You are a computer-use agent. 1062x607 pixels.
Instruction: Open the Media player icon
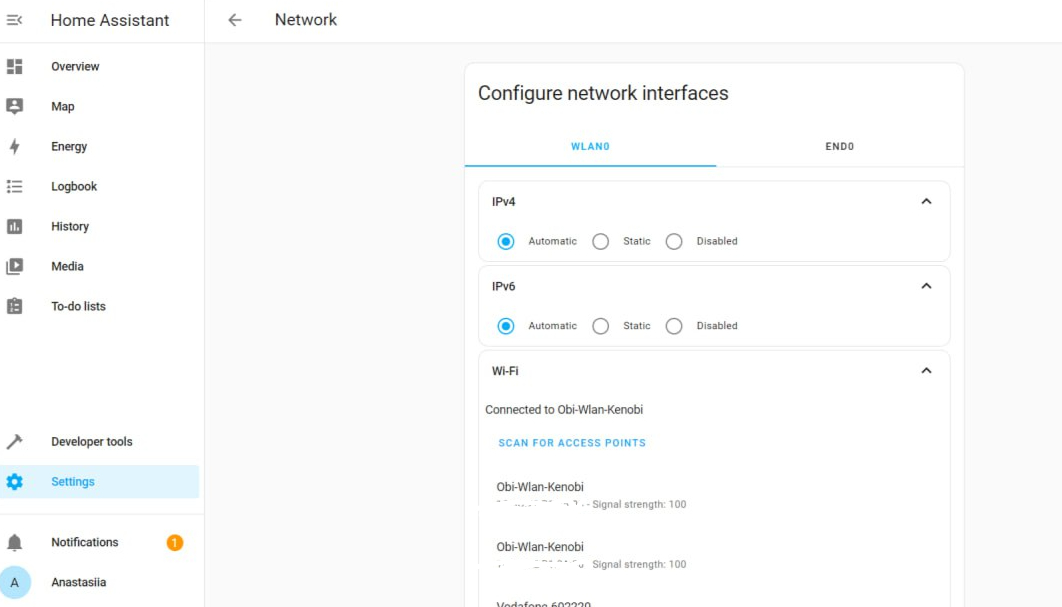(x=15, y=266)
